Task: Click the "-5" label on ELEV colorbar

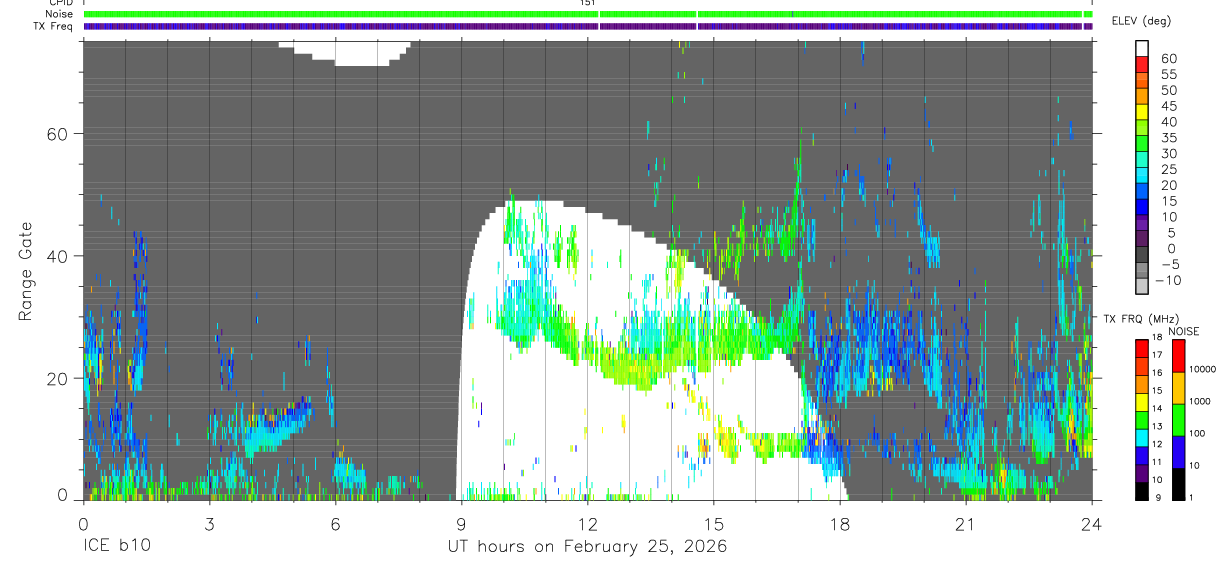Action: pyautogui.click(x=1171, y=264)
